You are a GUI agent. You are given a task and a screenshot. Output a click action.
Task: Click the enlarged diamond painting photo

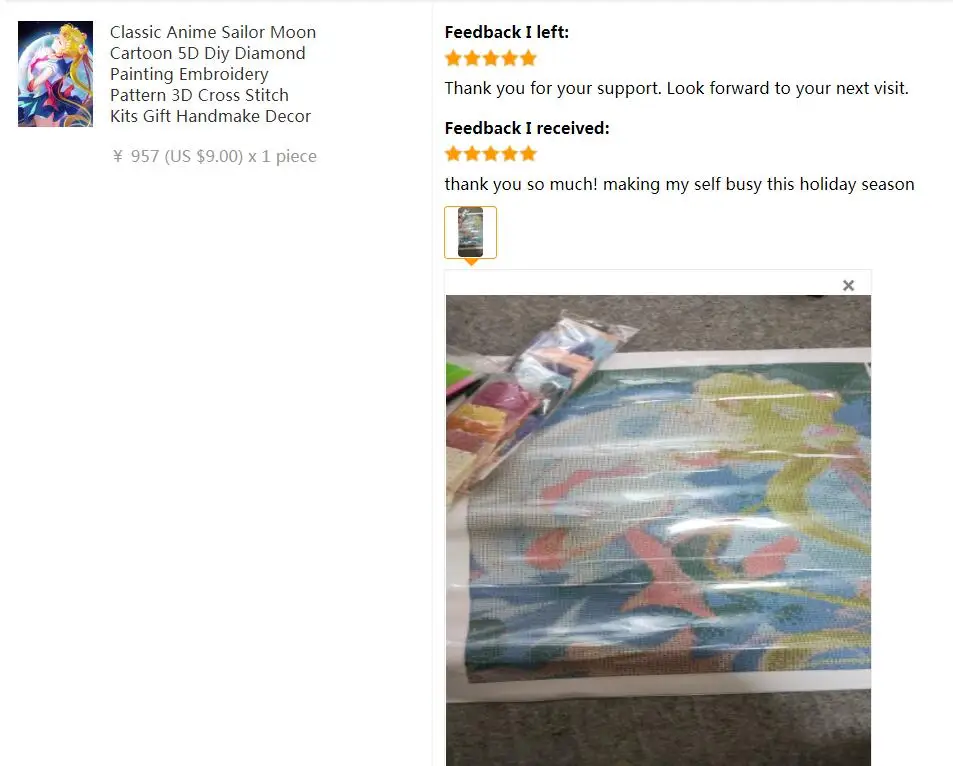[658, 530]
